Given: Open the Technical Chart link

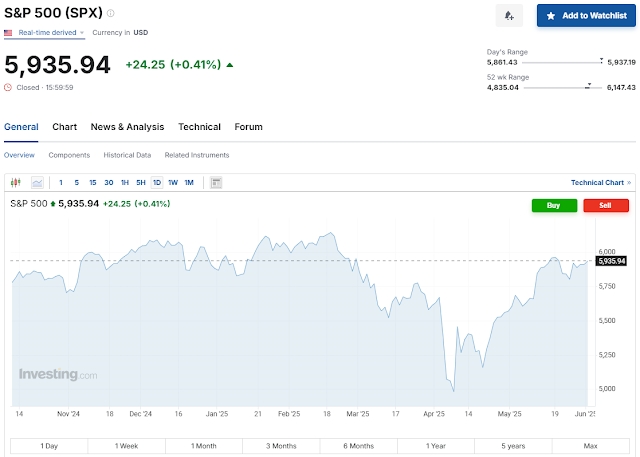Looking at the screenshot, I should click(x=601, y=182).
